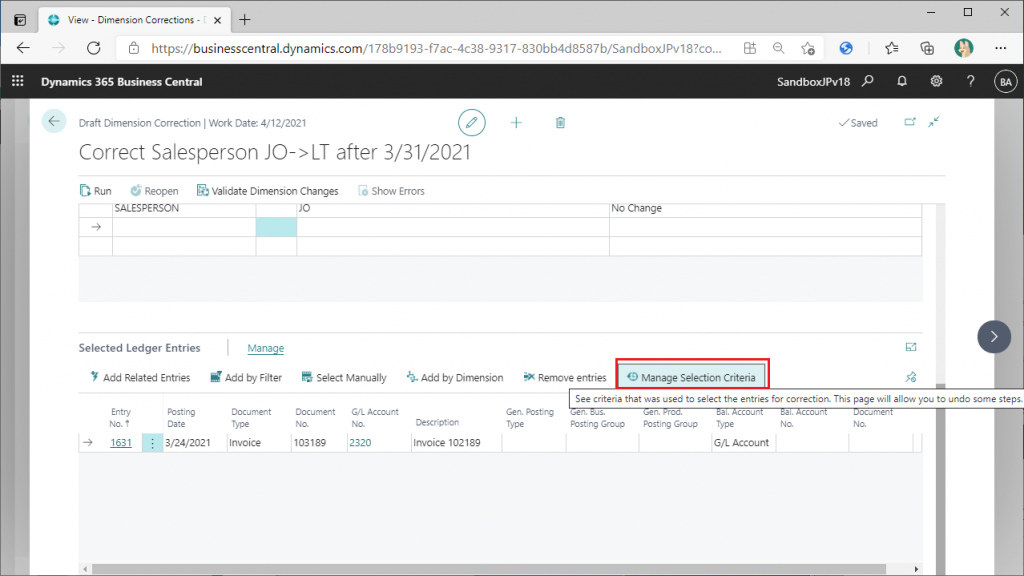Image resolution: width=1024 pixels, height=576 pixels.
Task: Create a new record with the plus icon
Action: click(516, 123)
